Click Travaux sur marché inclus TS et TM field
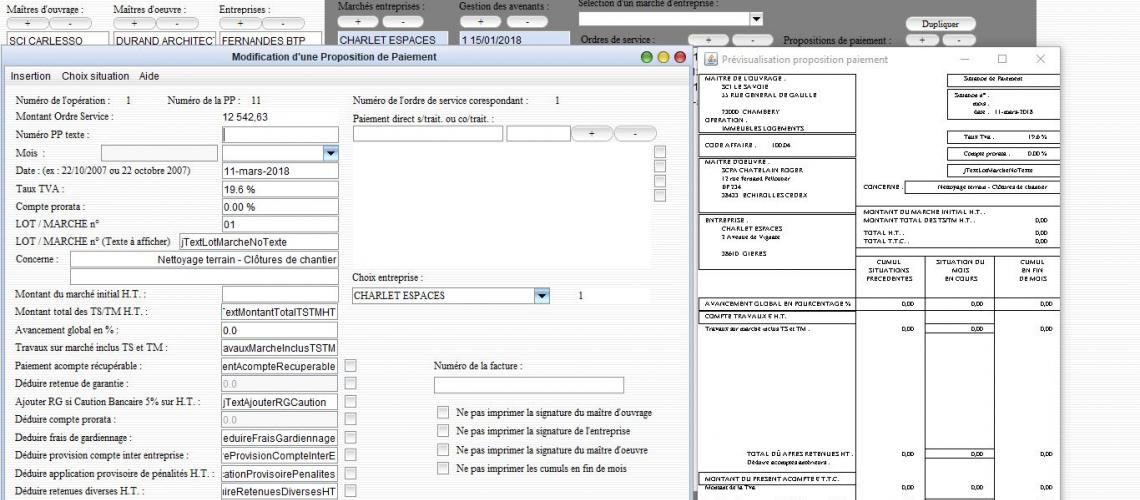Viewport: 1140px width, 500px height. (280, 347)
